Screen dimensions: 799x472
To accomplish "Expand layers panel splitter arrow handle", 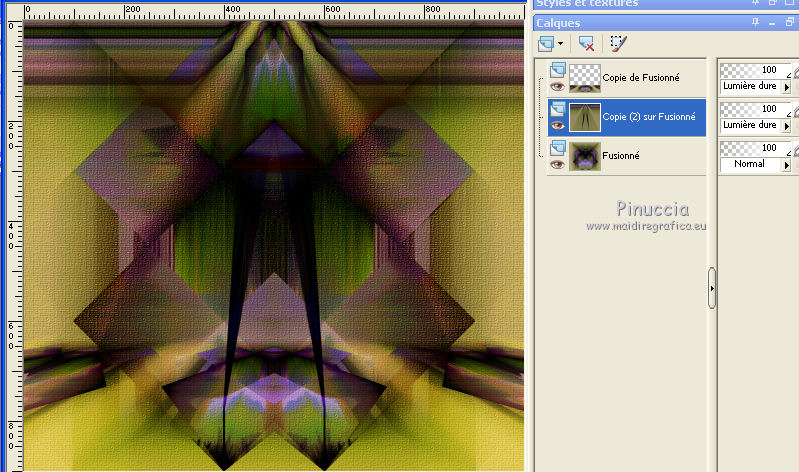I will click(x=712, y=288).
